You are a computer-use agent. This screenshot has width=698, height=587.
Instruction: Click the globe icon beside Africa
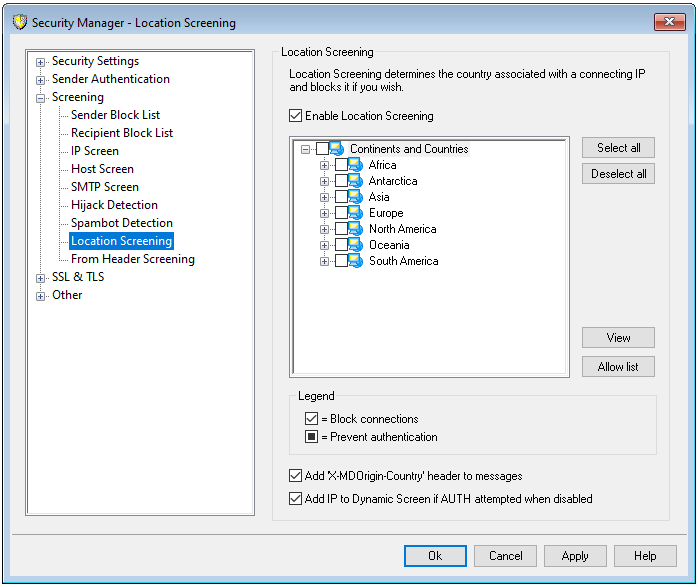(x=356, y=165)
